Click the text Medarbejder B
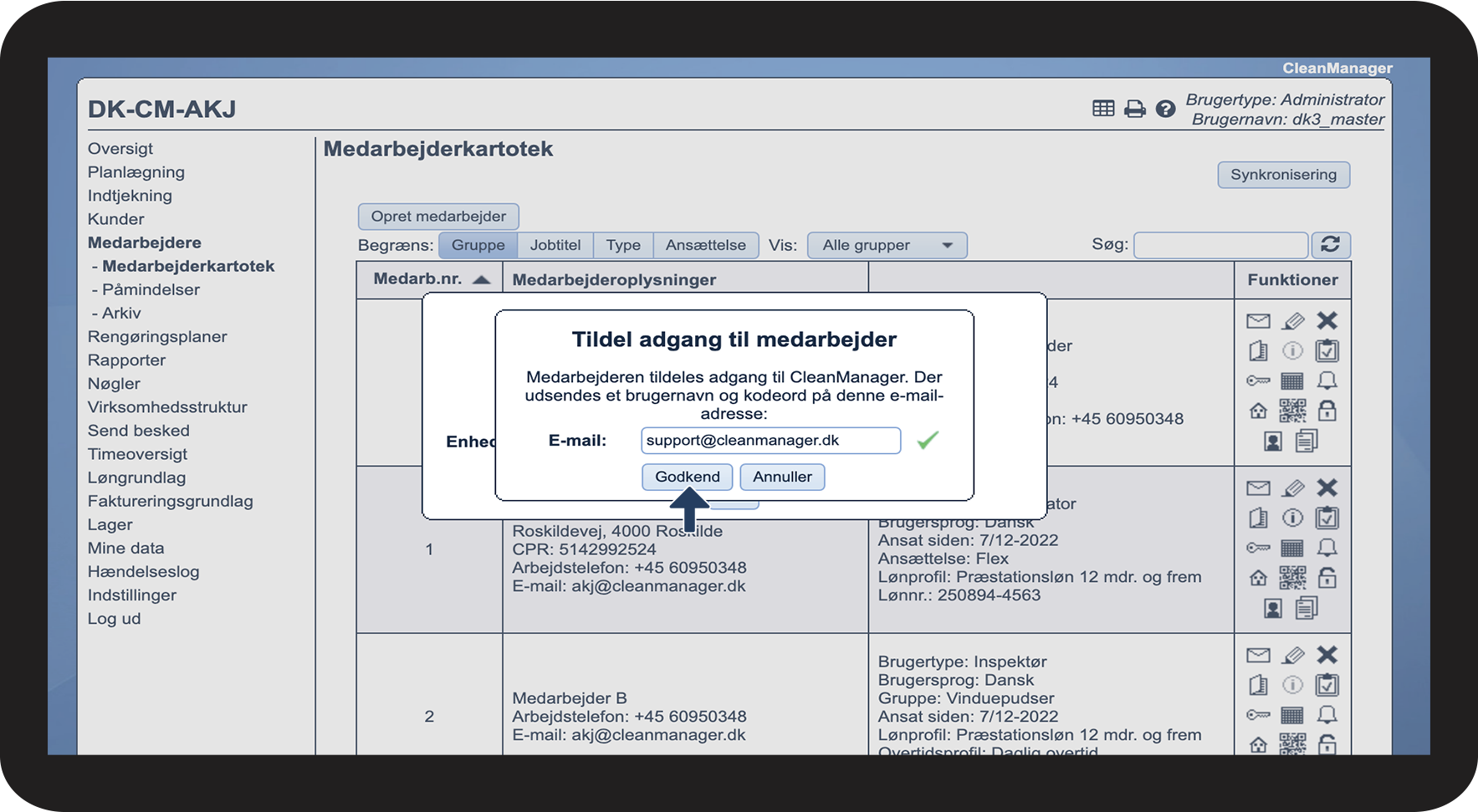This screenshot has width=1478, height=812. [570, 698]
